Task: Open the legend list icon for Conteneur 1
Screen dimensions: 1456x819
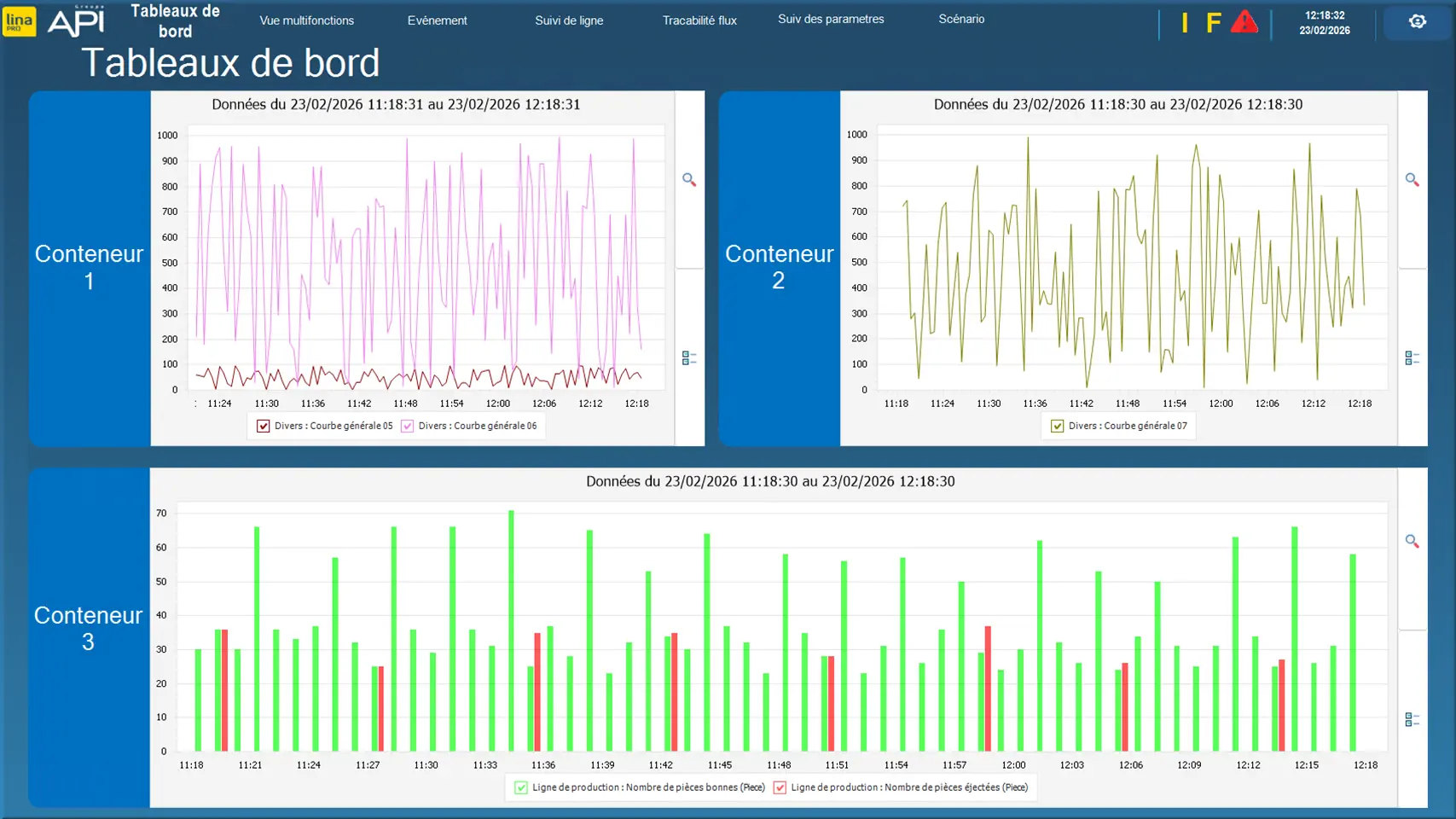Action: click(689, 358)
